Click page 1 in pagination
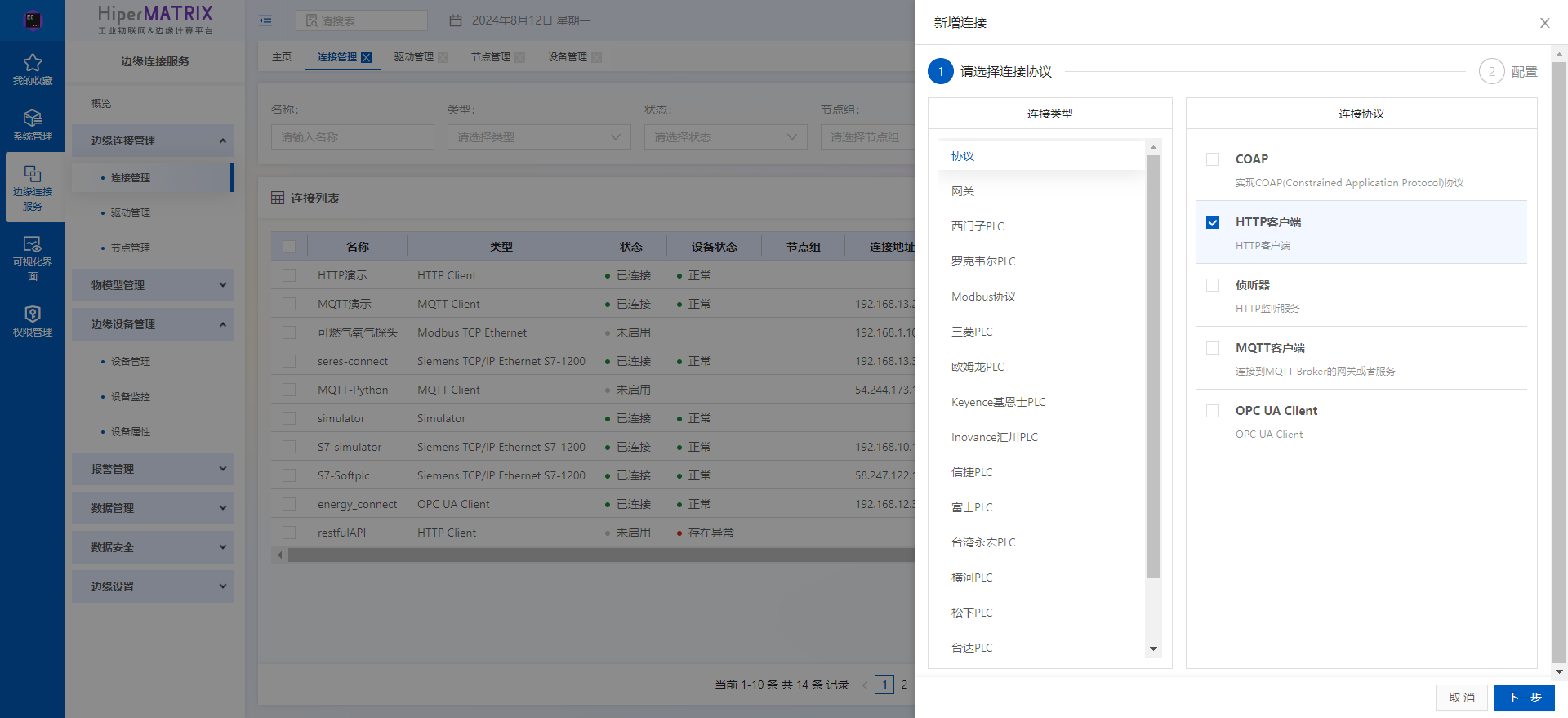 tap(884, 685)
